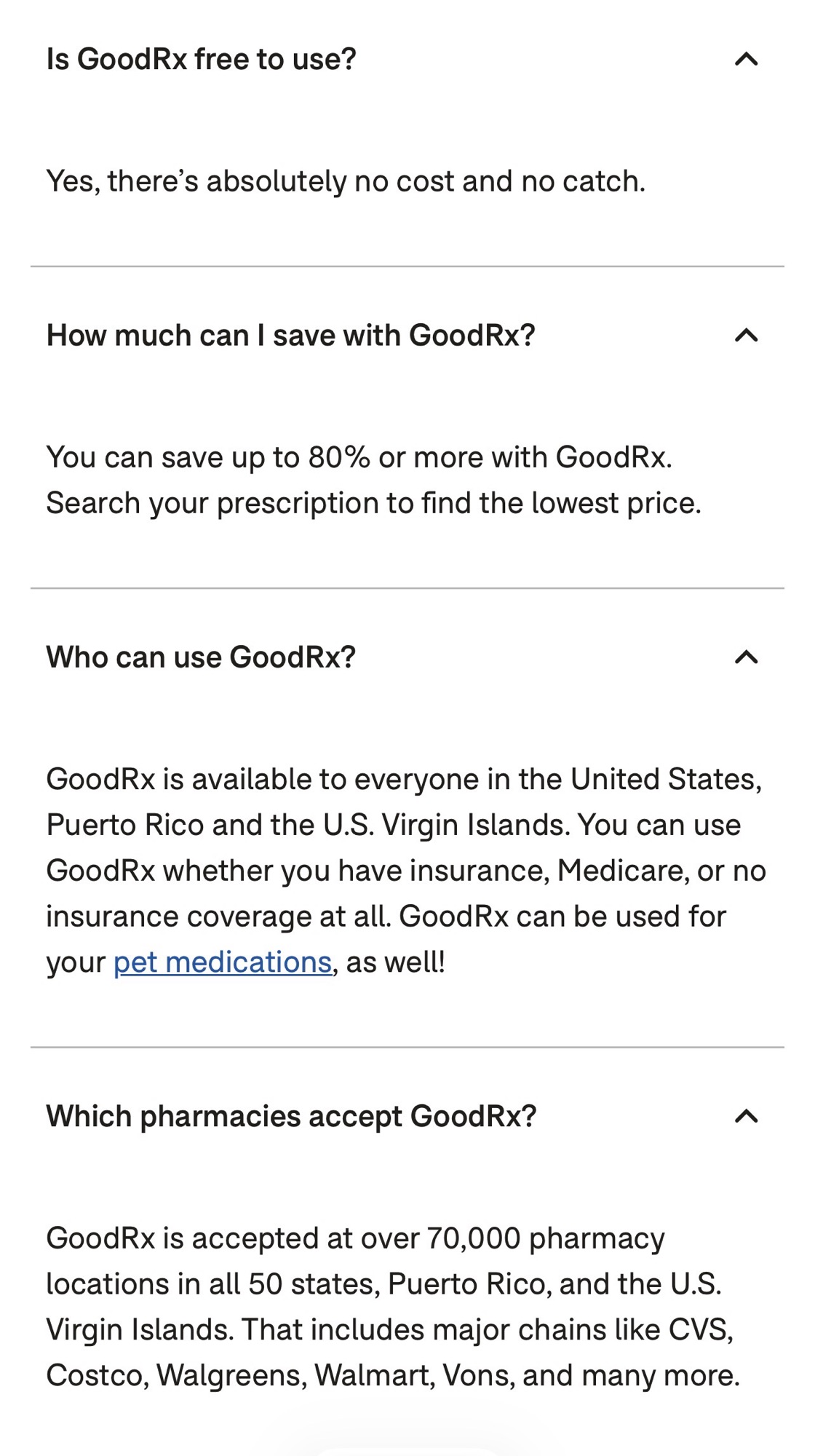Click the divider above "Who can use GoodRx?"

[x=407, y=588]
